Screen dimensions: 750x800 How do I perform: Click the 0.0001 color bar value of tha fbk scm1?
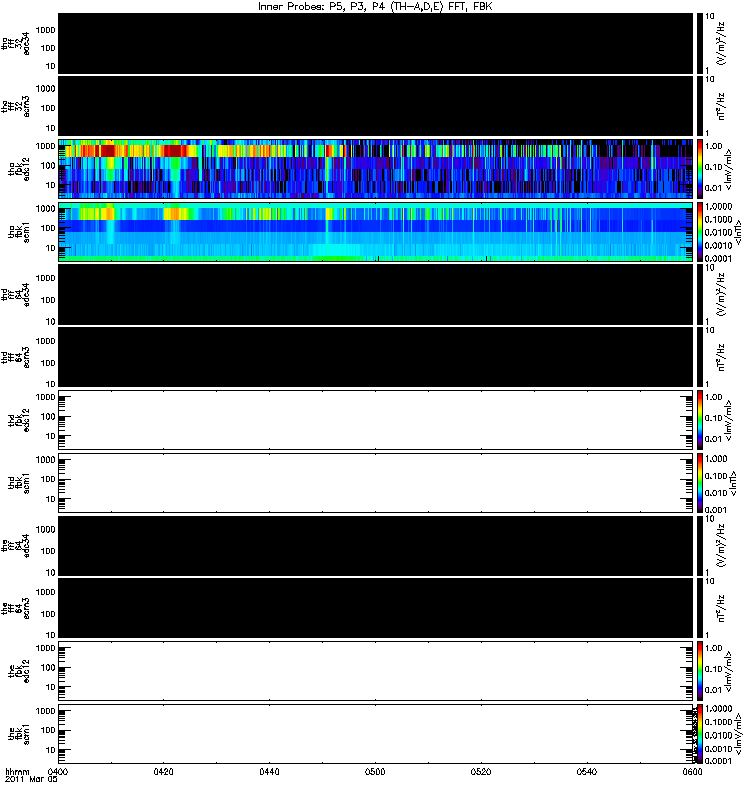pos(718,259)
